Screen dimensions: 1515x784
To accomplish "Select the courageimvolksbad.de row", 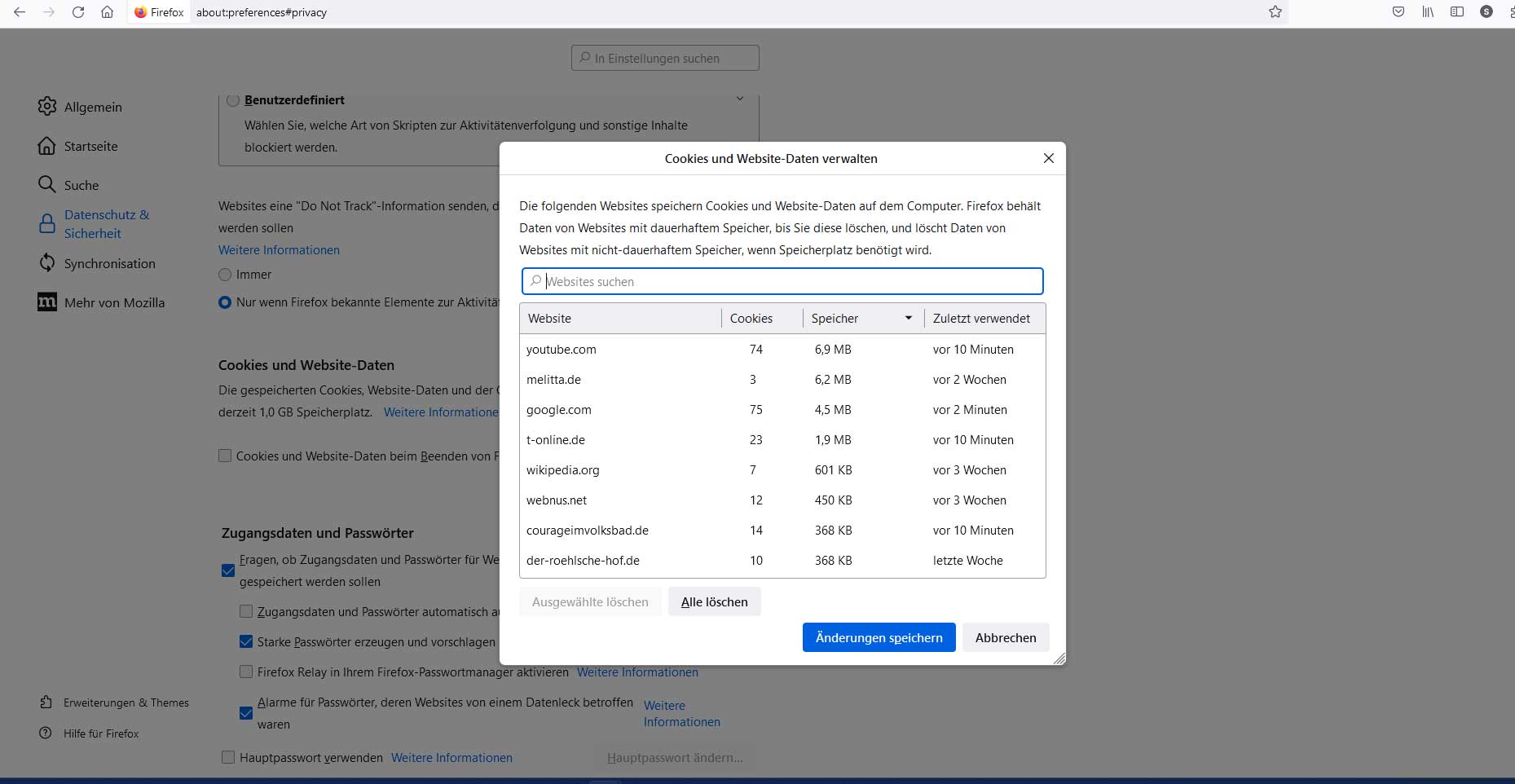I will (782, 531).
